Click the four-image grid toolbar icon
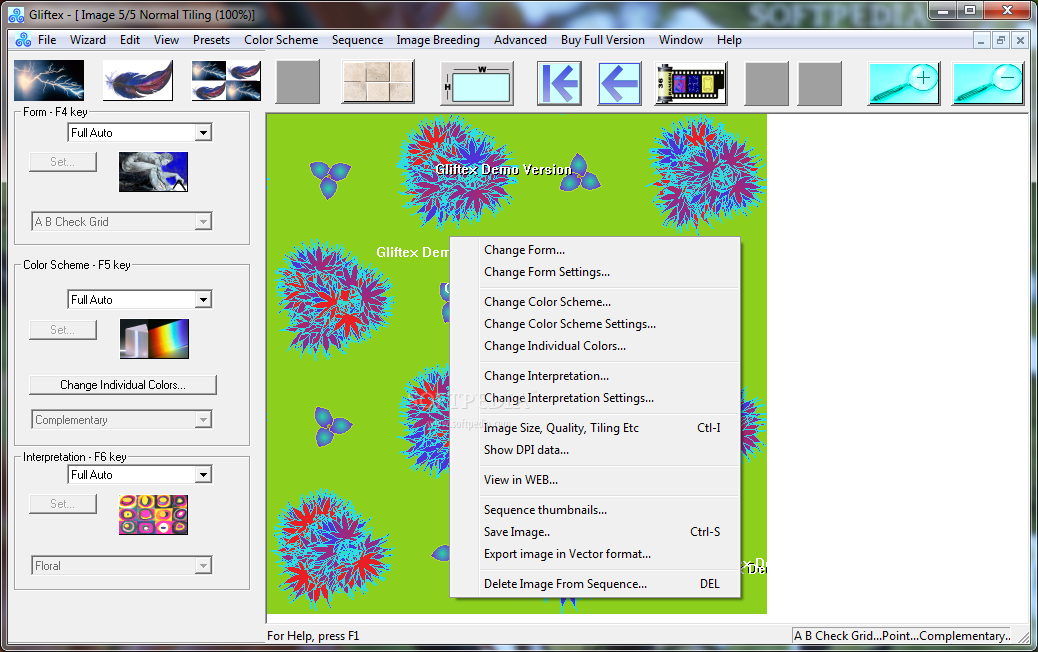The height and width of the screenshot is (652, 1038). coord(226,81)
